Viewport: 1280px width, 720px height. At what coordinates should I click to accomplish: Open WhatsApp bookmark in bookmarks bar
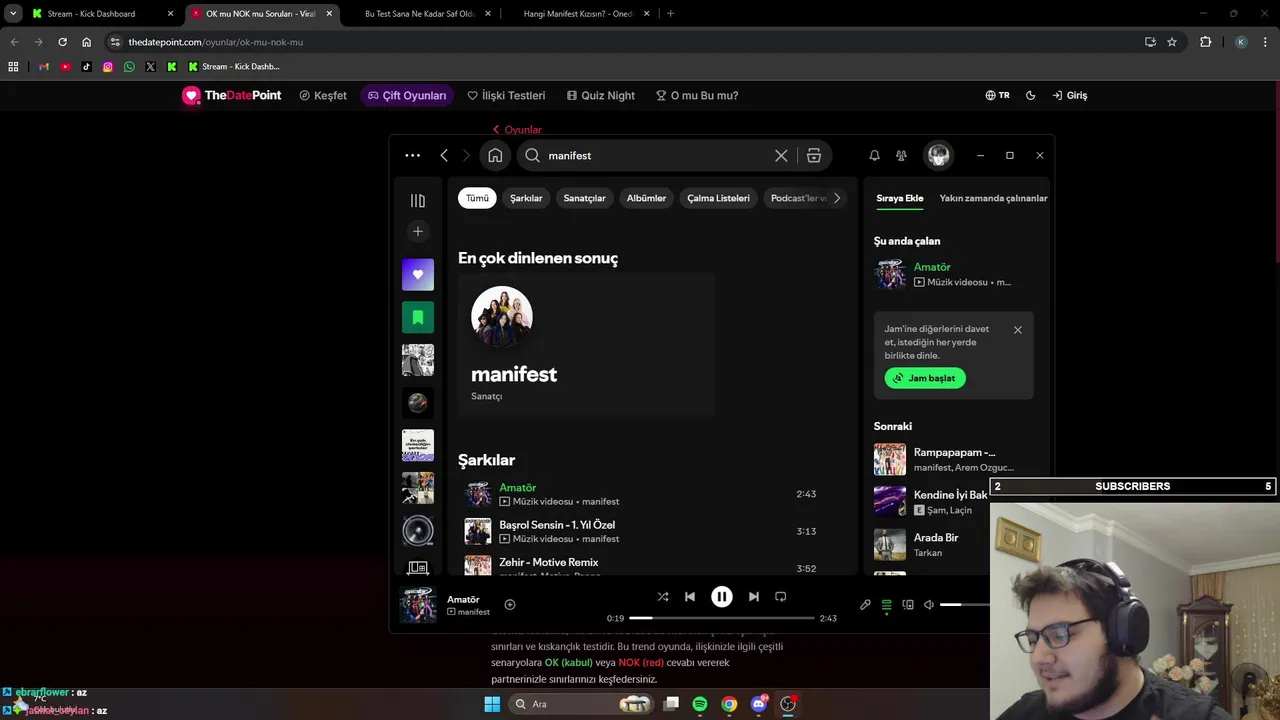(129, 67)
